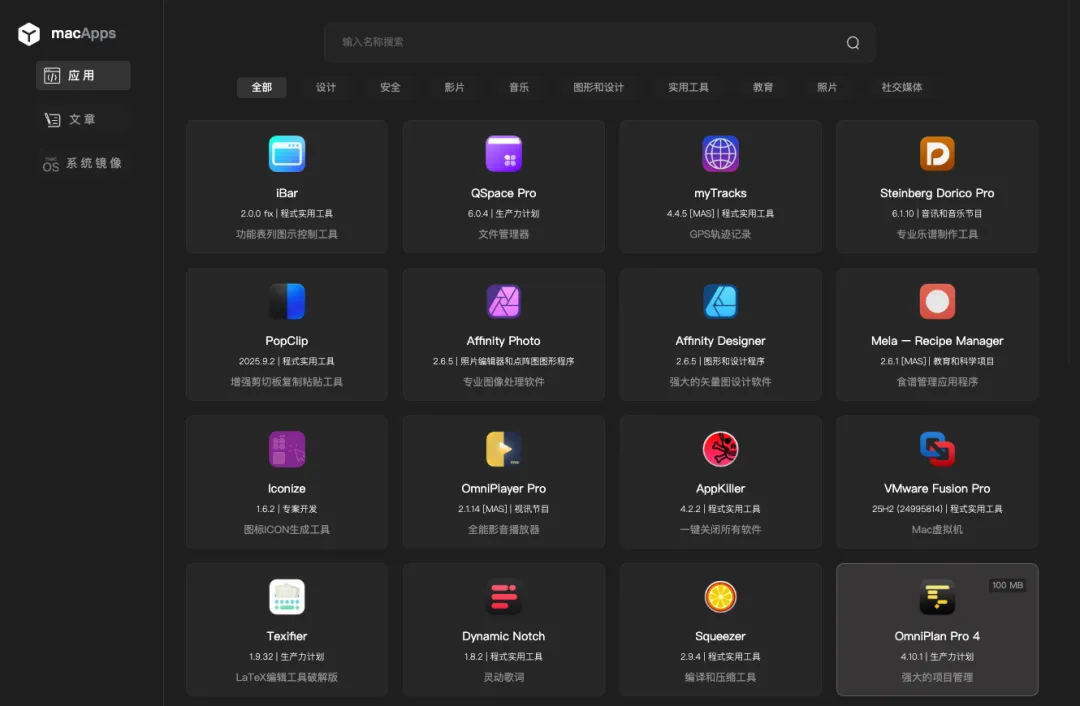
Task: Open the Affinity Photo icon
Action: click(x=503, y=301)
